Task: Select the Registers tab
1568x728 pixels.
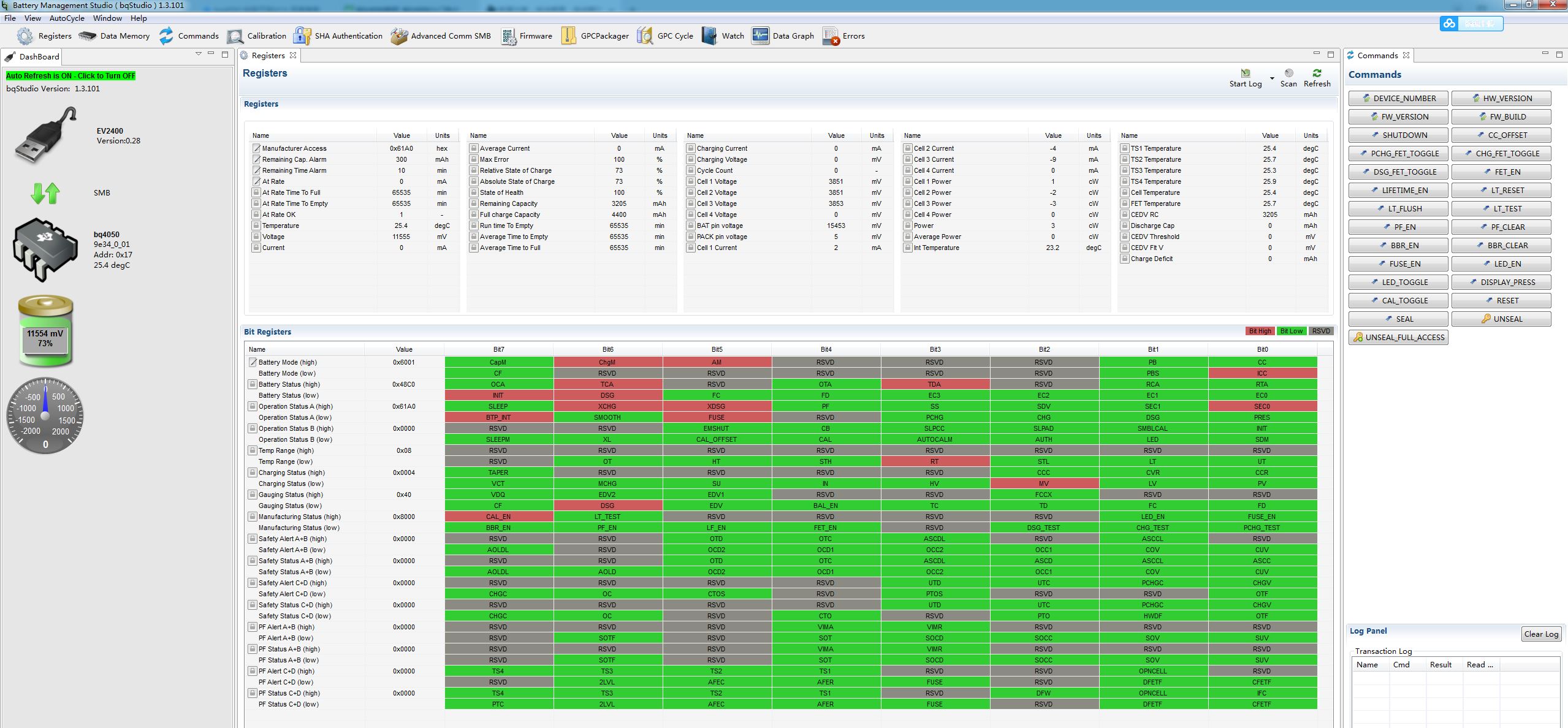Action: coord(268,55)
